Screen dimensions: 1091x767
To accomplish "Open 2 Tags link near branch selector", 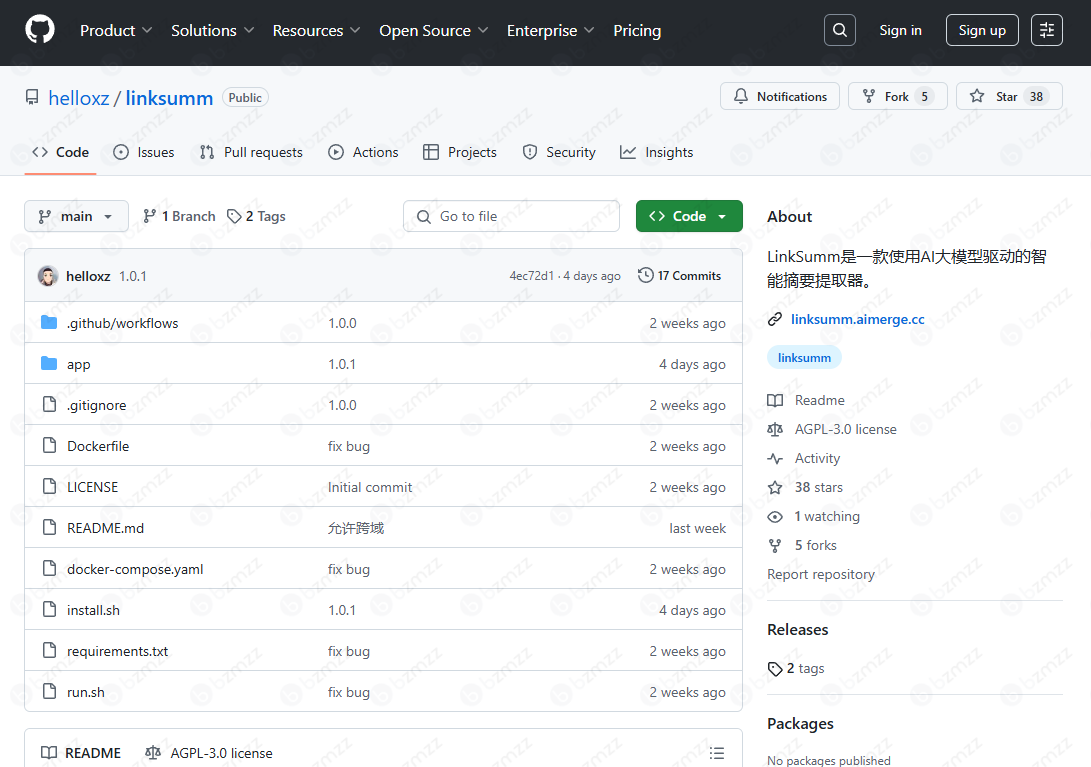I will [256, 216].
